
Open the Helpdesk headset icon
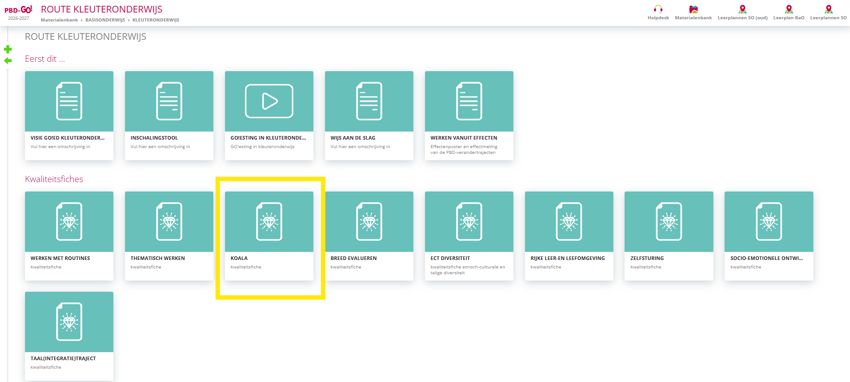click(x=658, y=9)
